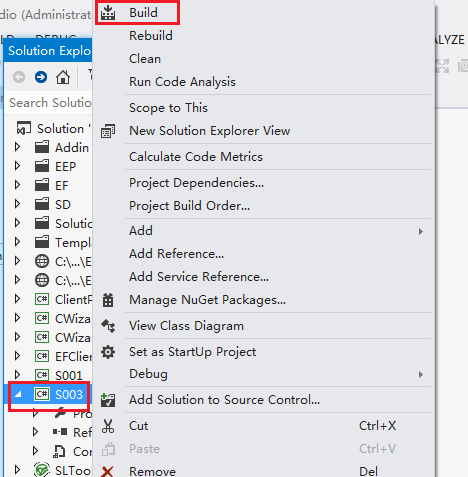Viewport: 468px width, 477px height.
Task: Collapse the S003 project node
Action: point(18,395)
